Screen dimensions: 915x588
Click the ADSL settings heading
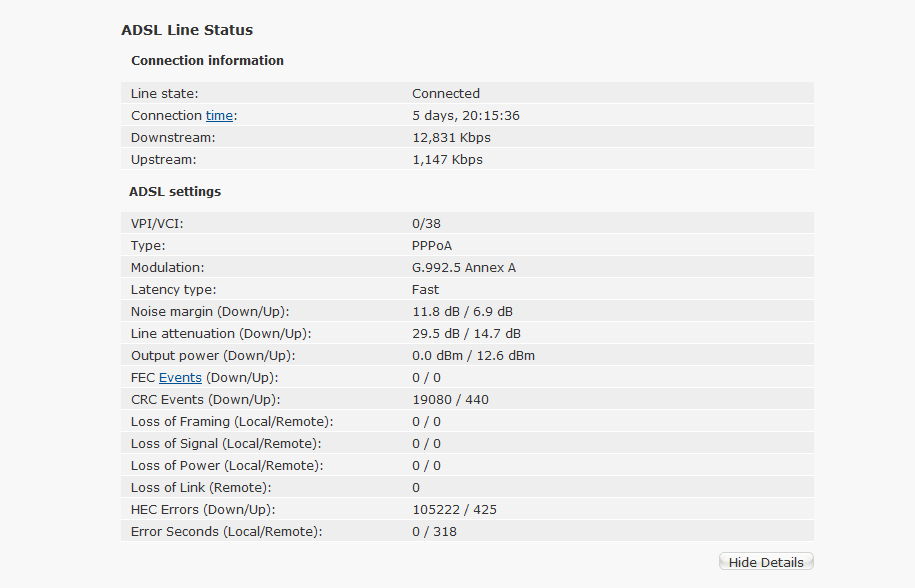click(175, 191)
